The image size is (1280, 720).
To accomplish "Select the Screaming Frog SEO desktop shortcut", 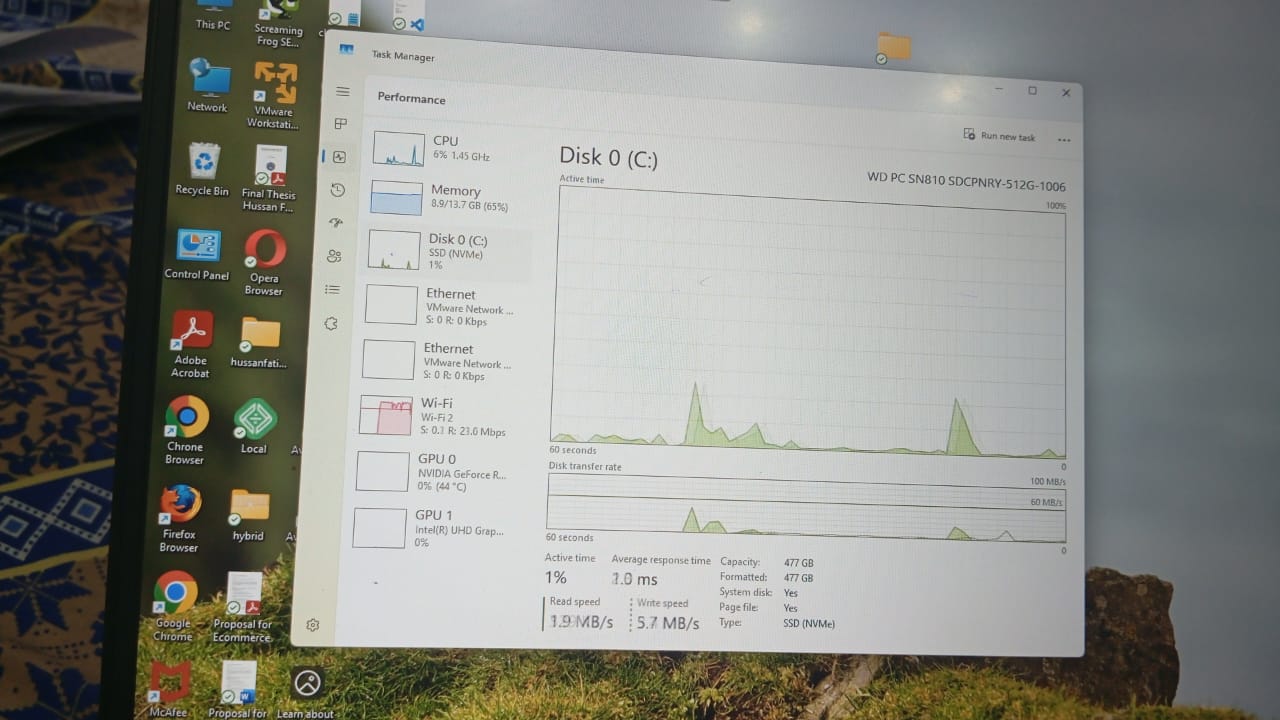I will click(x=278, y=24).
